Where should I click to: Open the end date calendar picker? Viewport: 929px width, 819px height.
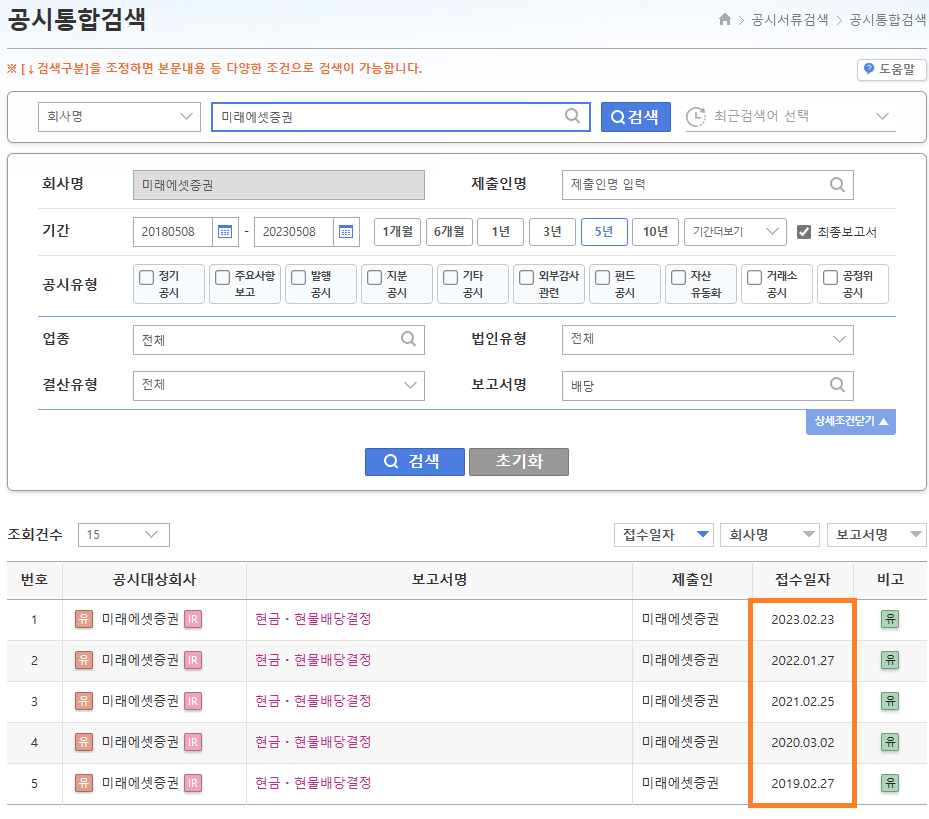click(346, 232)
